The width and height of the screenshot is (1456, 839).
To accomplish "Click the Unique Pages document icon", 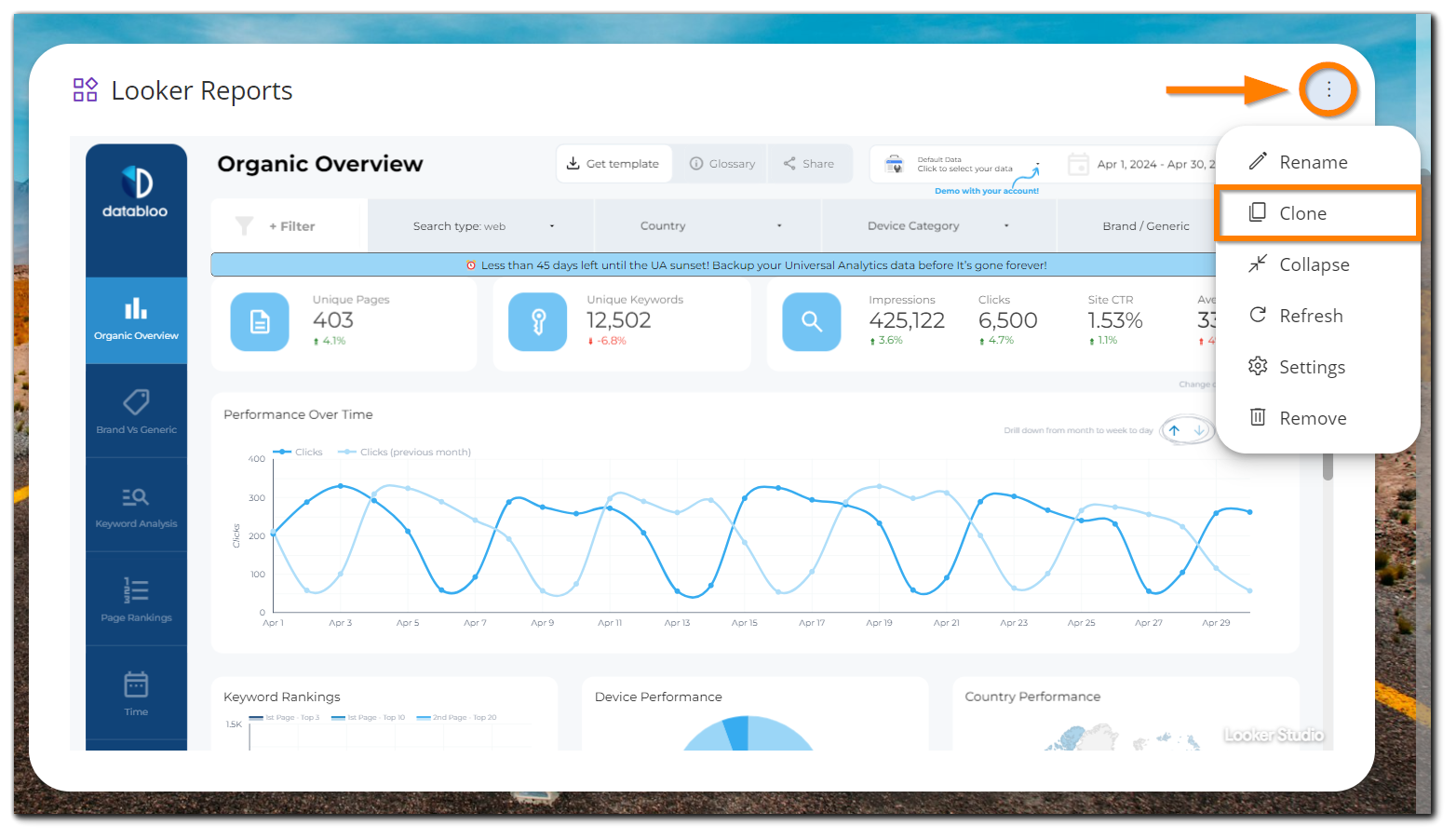I will [x=260, y=322].
